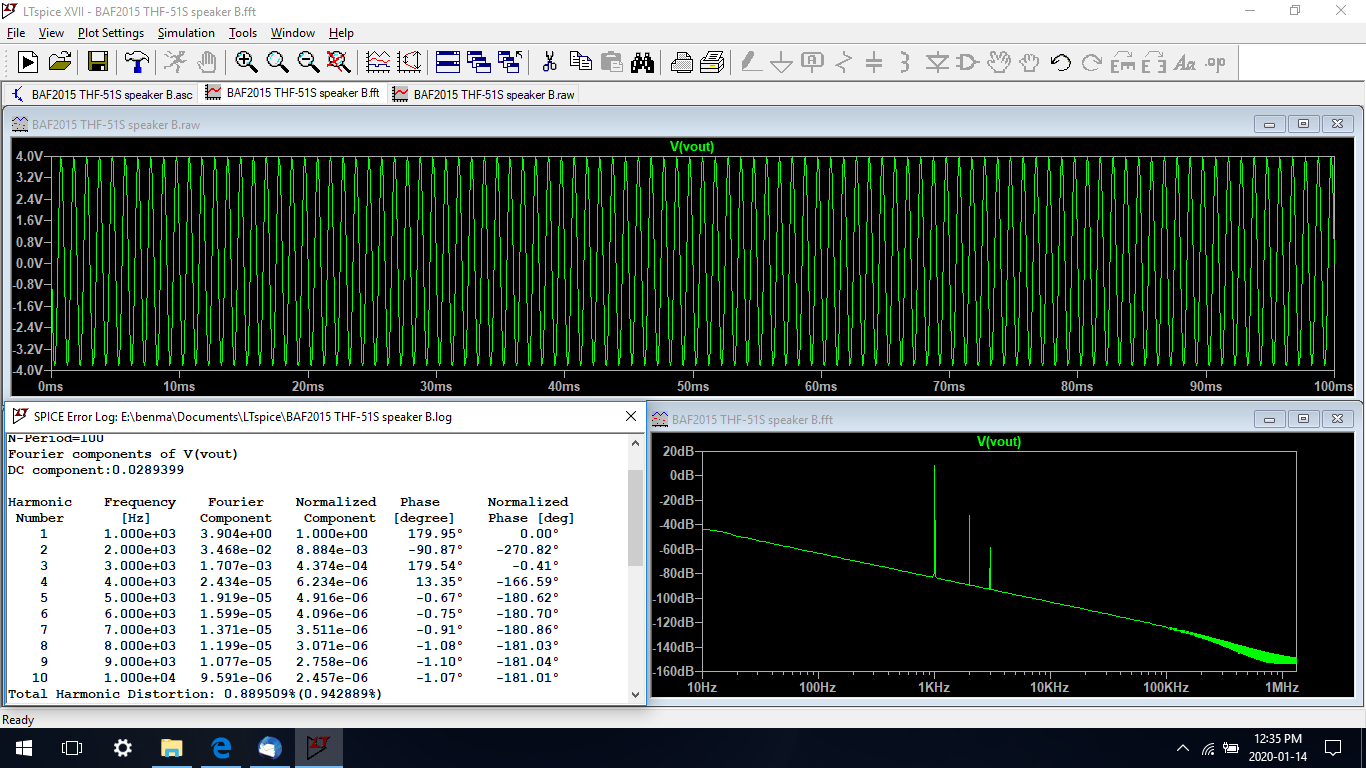The height and width of the screenshot is (768, 1366).
Task: Minimize the speaker B.fft plot window
Action: tap(1270, 419)
